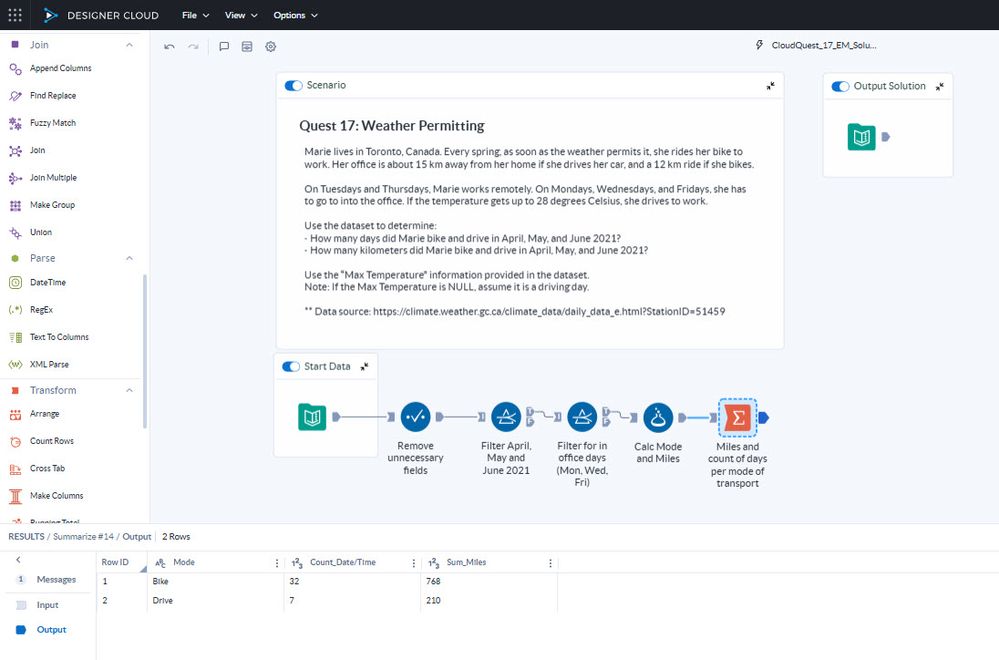Click the CloudQuest_17_EM_Solu workflow name

pos(823,45)
